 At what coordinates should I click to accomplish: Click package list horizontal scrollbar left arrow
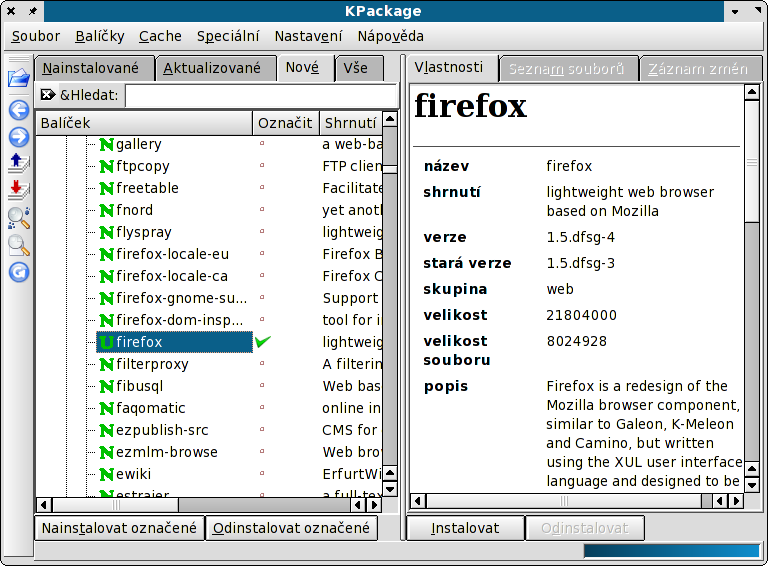pos(44,505)
